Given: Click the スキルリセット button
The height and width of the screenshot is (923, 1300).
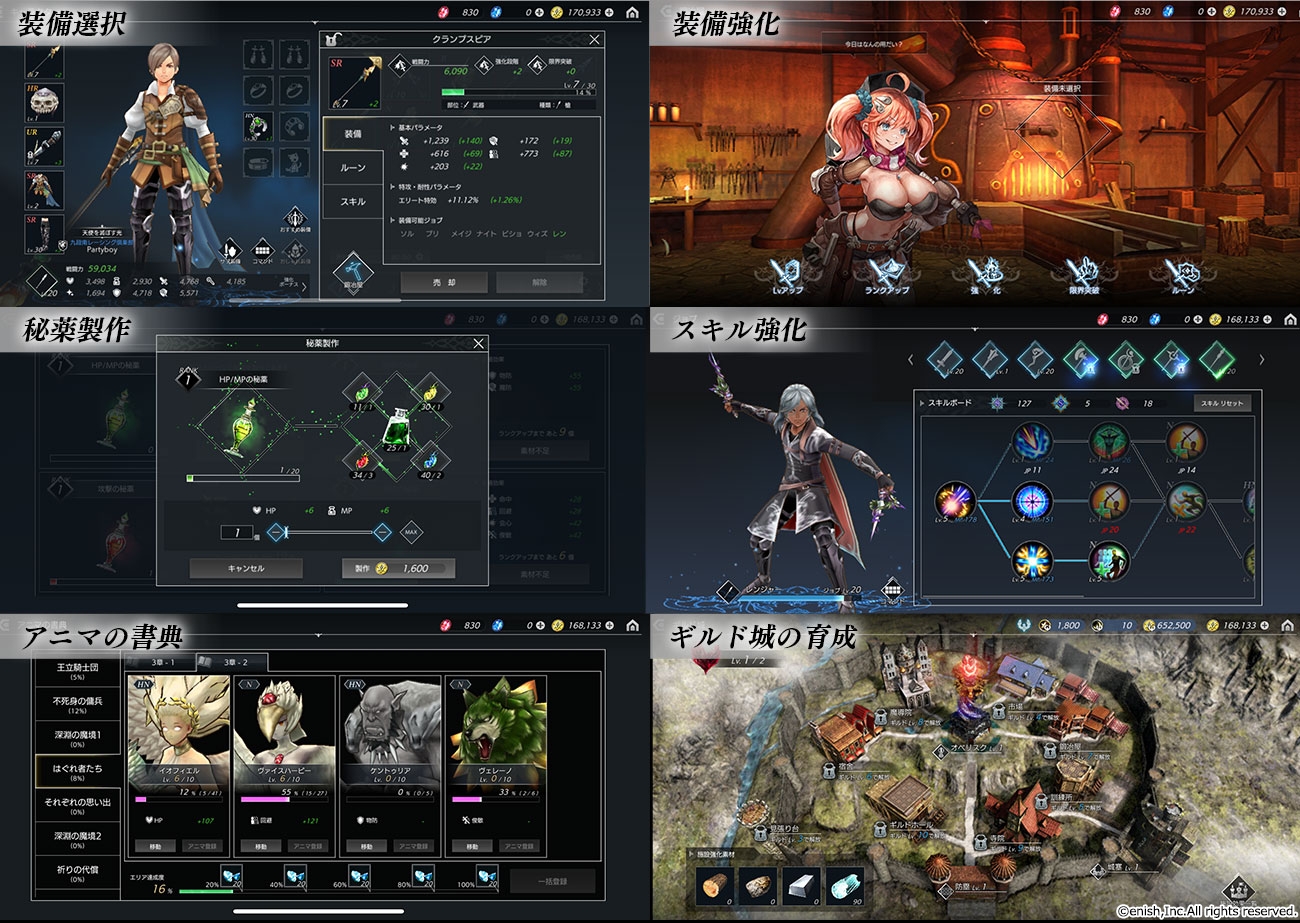Looking at the screenshot, I should [1222, 403].
